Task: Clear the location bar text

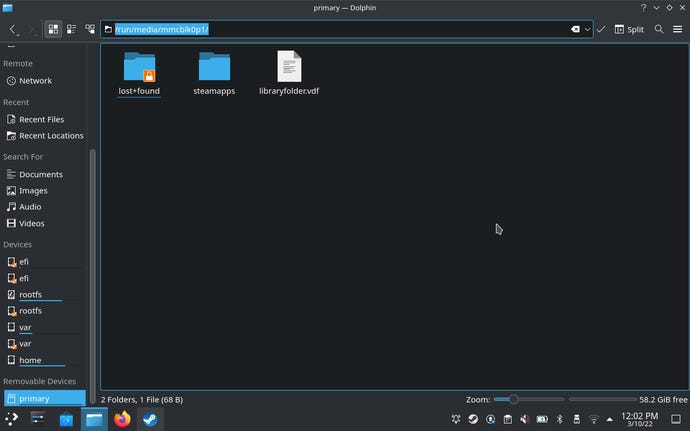Action: [576, 29]
